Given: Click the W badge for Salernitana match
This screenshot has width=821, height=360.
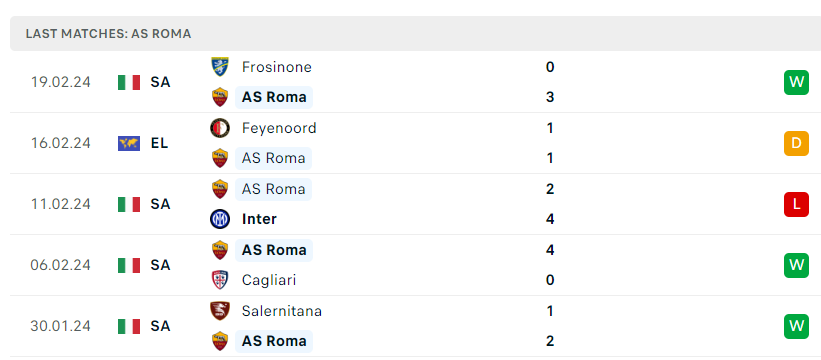Looking at the screenshot, I should click(796, 326).
